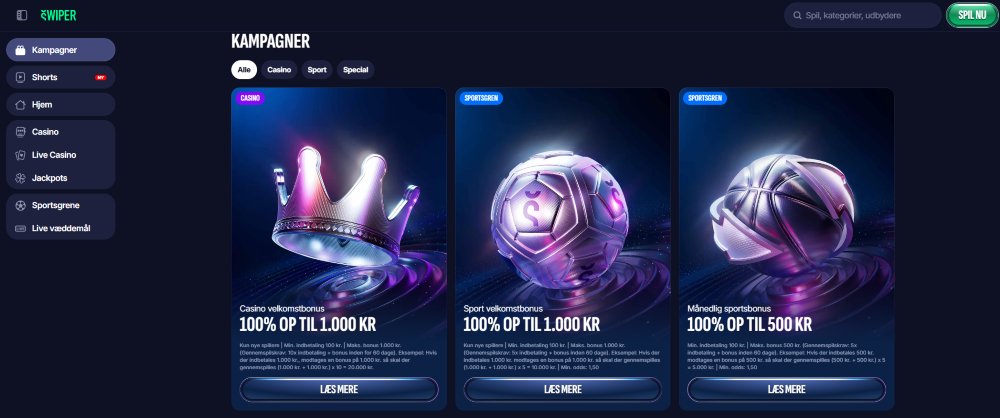Select the Sportsgrene football icon
Image resolution: width=1000 pixels, height=418 pixels.
coord(20,205)
